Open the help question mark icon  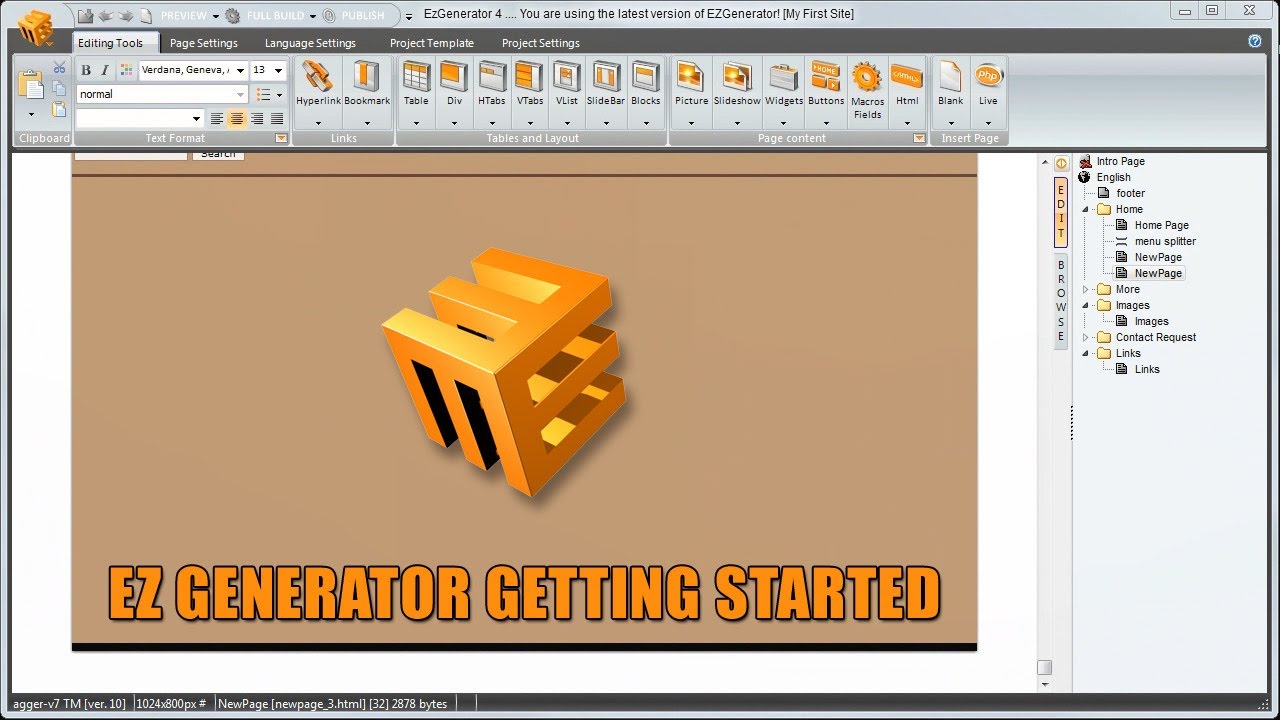click(1255, 41)
